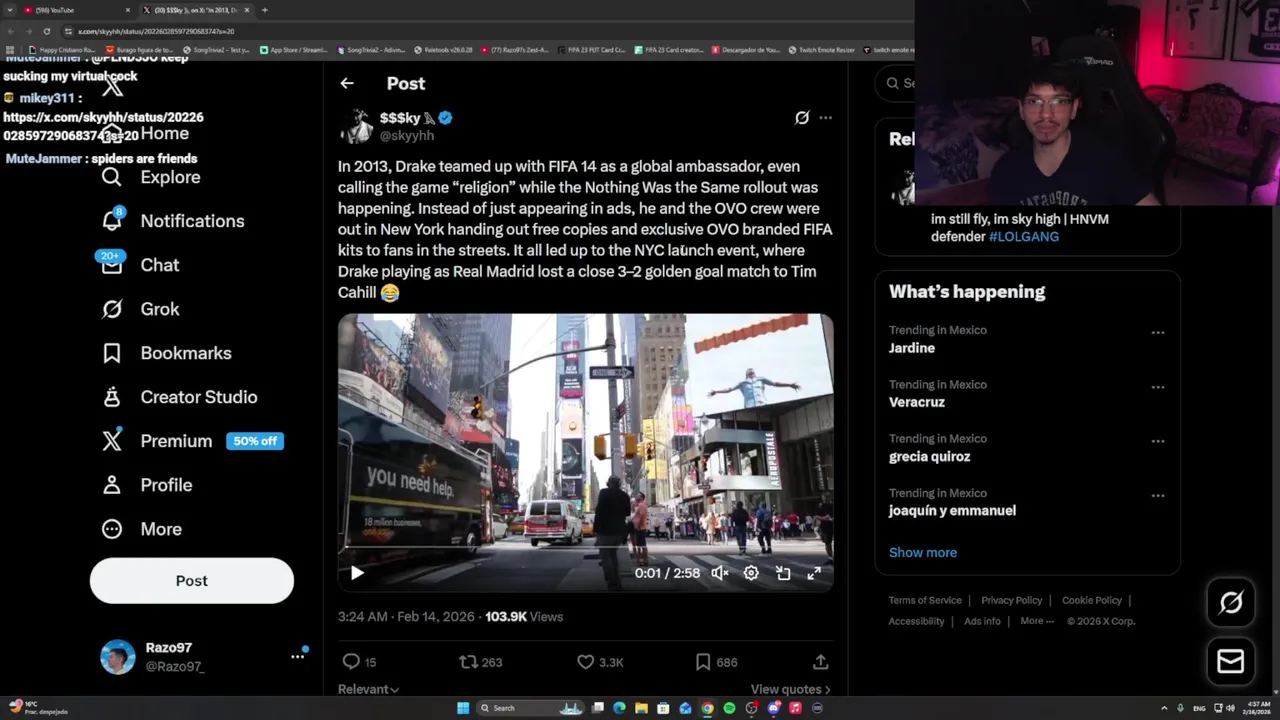Open floating Grok button at bottom right
Screen dimensions: 1280x720
(1231, 602)
